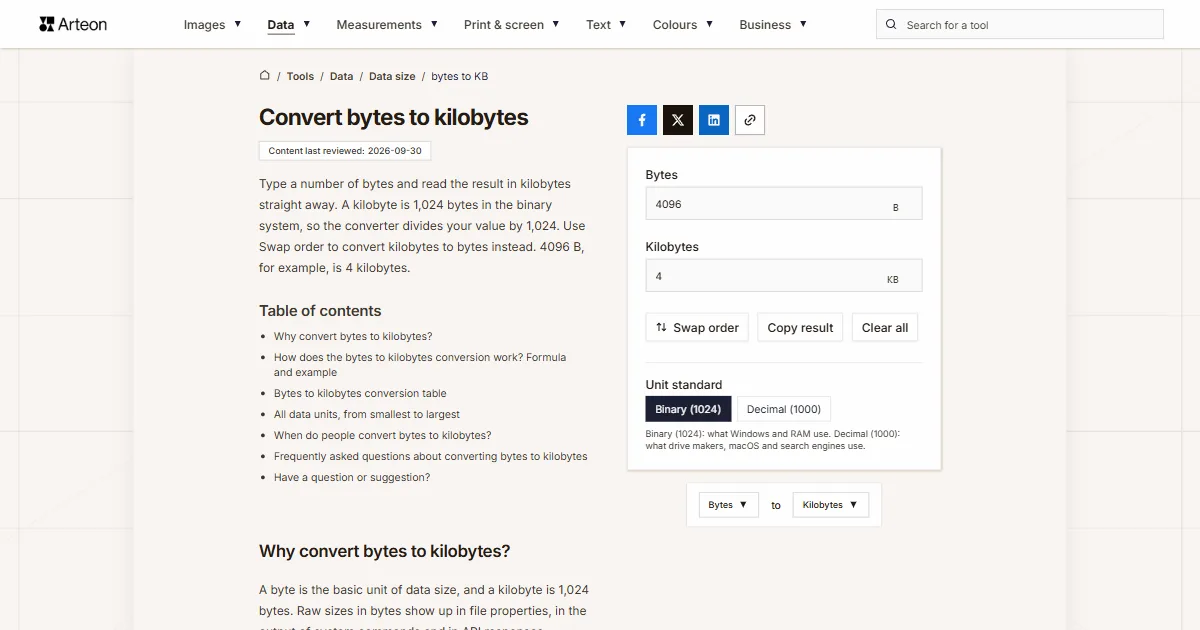This screenshot has width=1200, height=630.
Task: Focus the Bytes input field
Action: [784, 204]
